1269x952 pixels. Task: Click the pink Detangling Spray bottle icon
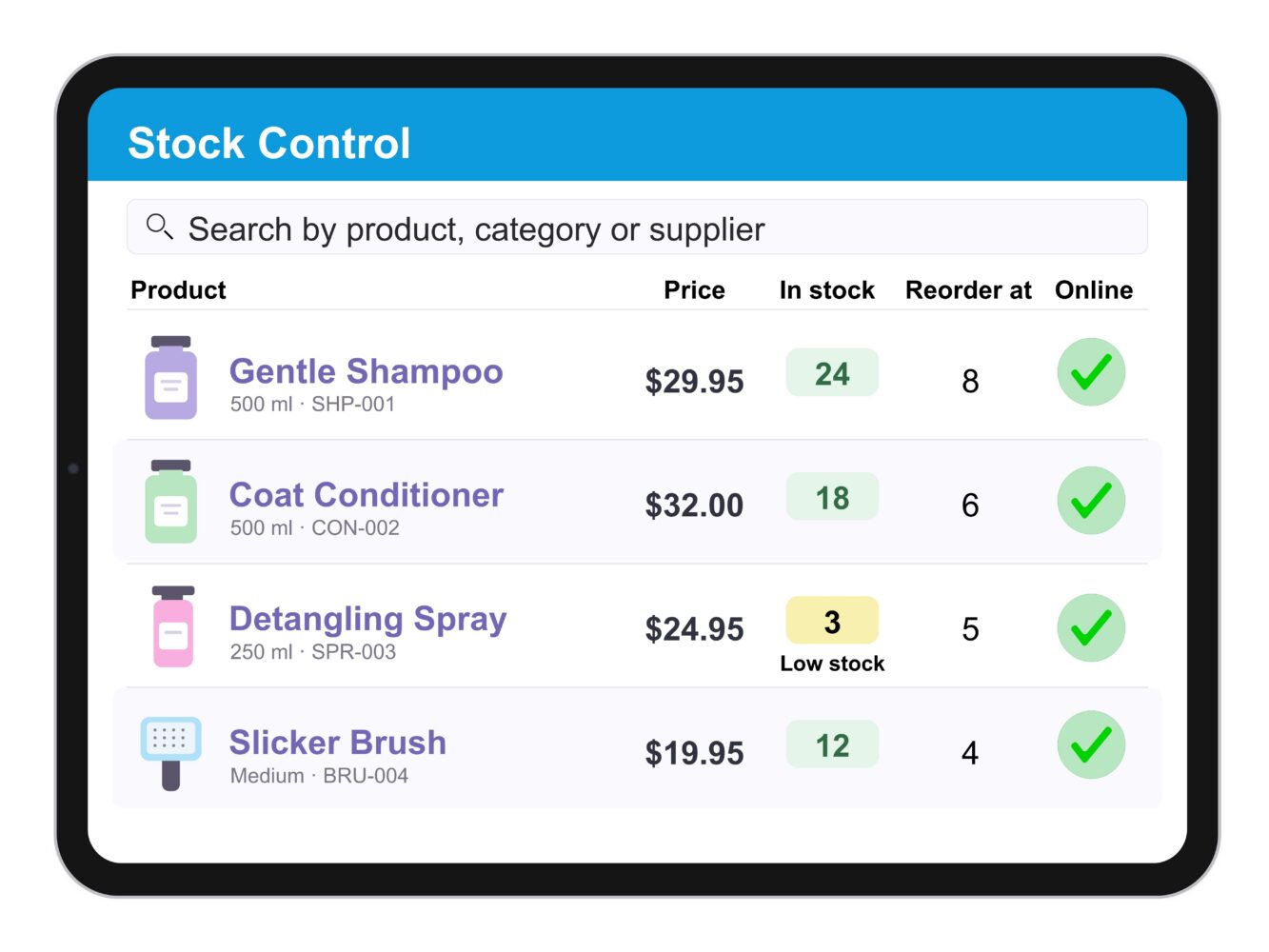tap(173, 626)
